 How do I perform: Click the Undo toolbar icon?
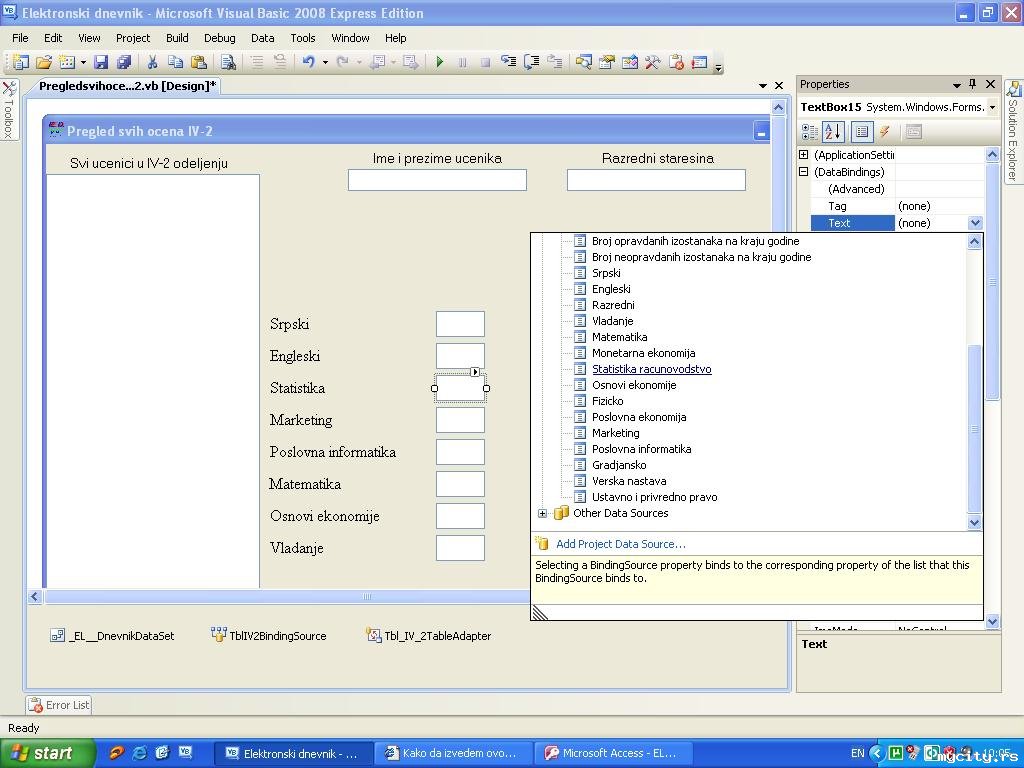tap(308, 62)
